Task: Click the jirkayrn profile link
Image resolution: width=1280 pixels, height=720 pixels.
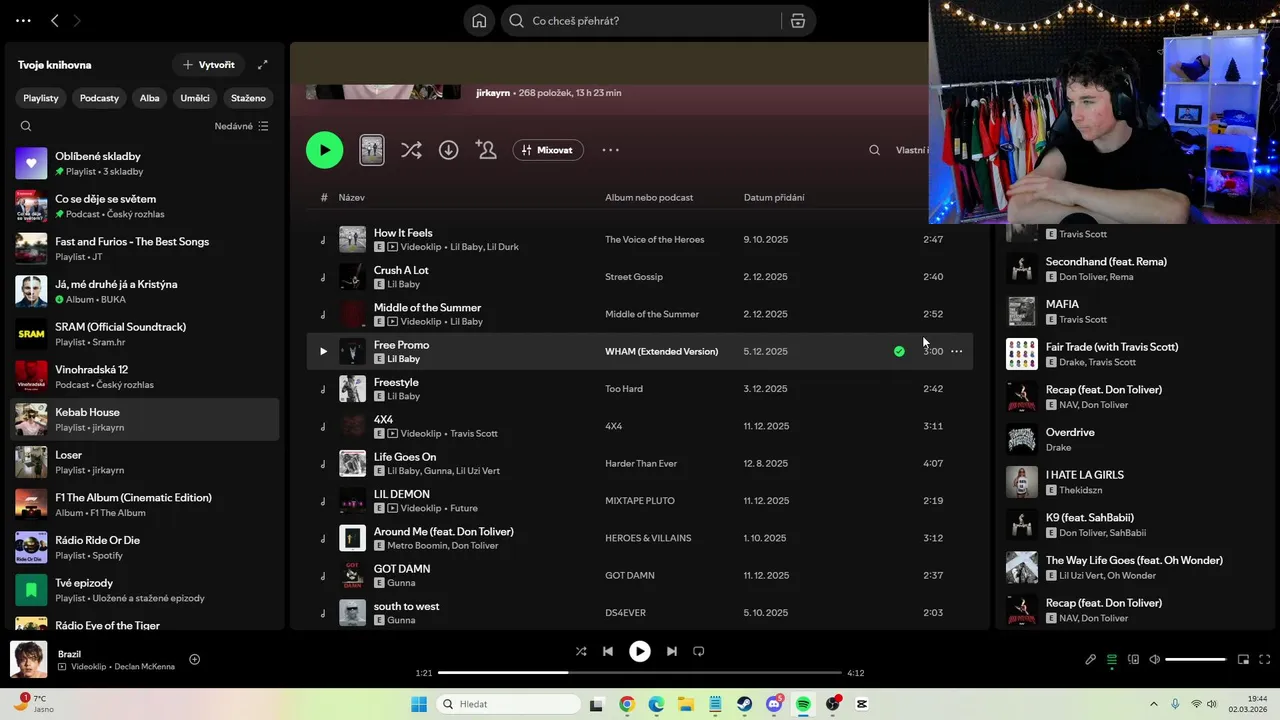Action: click(494, 93)
